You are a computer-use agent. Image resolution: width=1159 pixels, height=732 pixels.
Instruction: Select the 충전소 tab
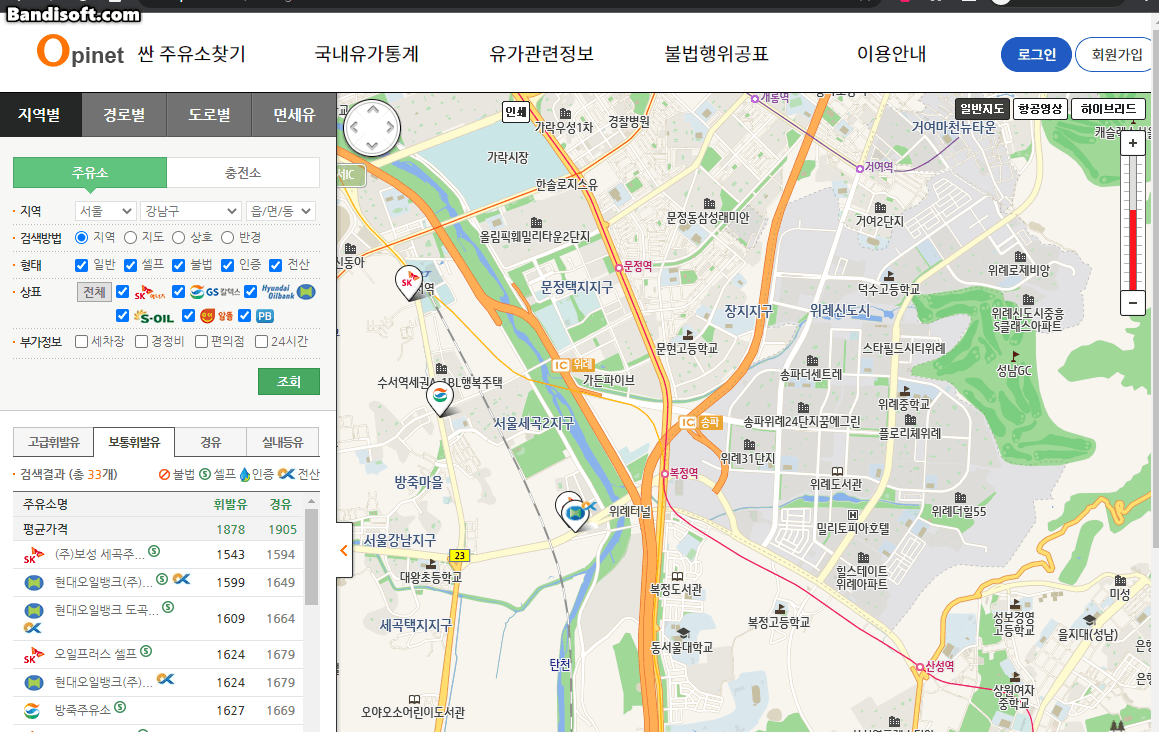[243, 172]
